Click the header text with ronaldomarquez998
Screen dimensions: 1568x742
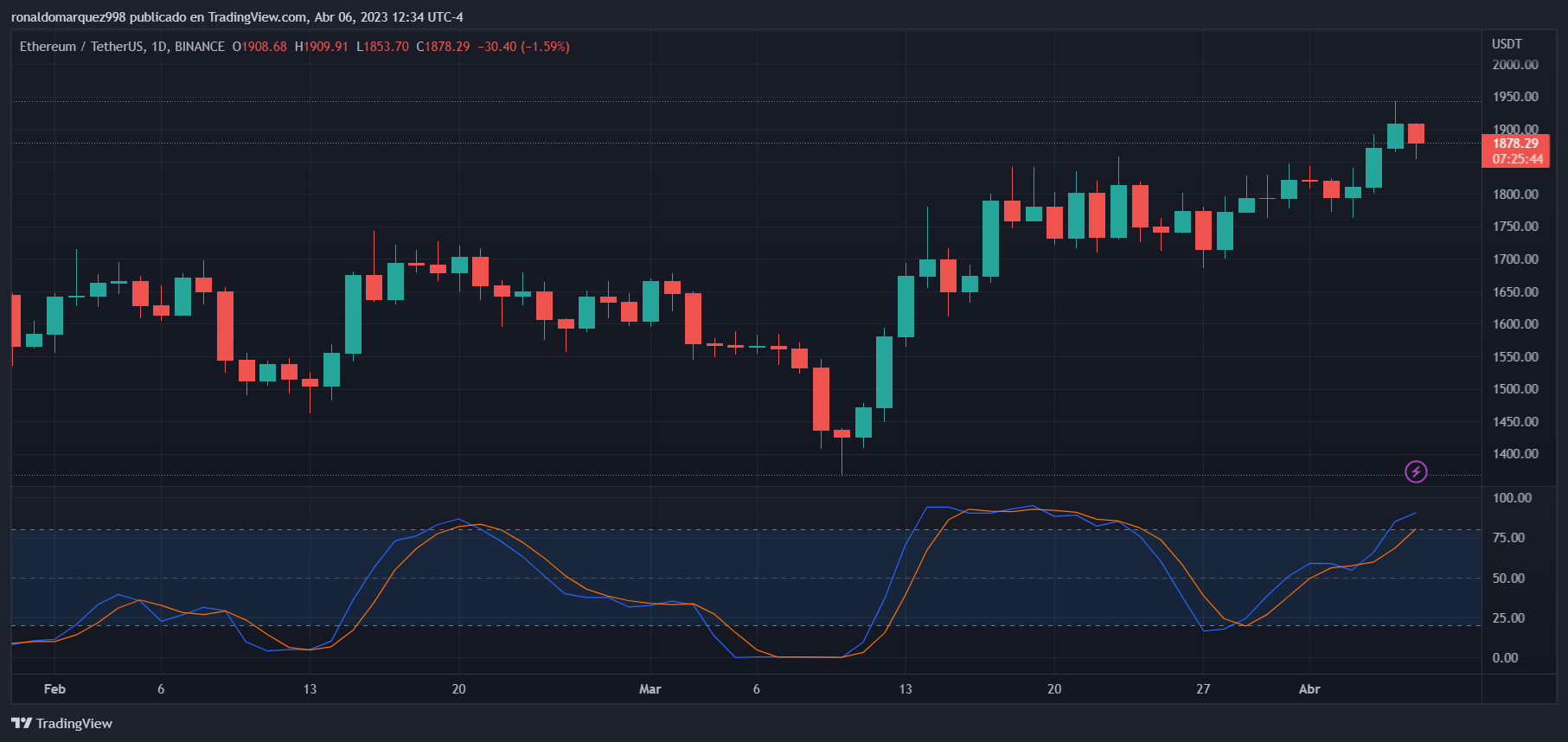(237, 17)
